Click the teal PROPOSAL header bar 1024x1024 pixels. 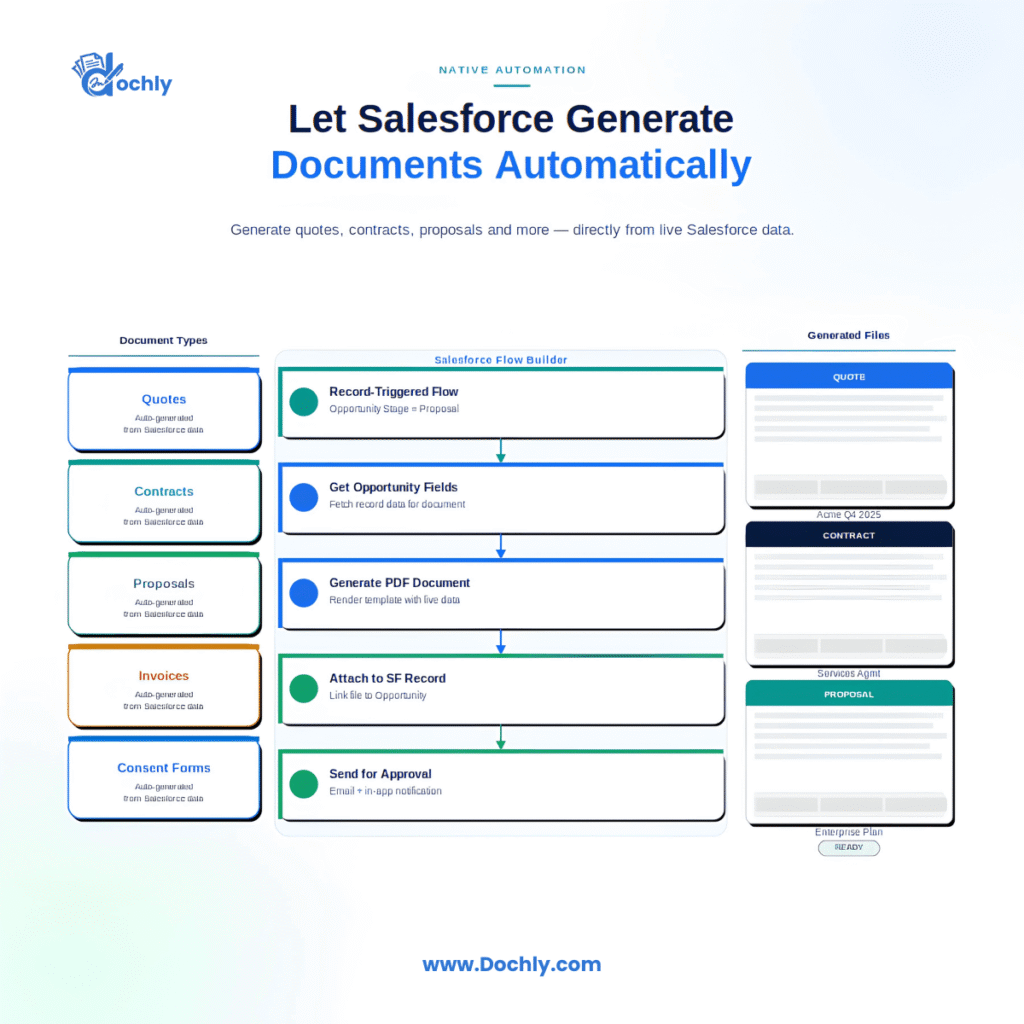point(849,694)
